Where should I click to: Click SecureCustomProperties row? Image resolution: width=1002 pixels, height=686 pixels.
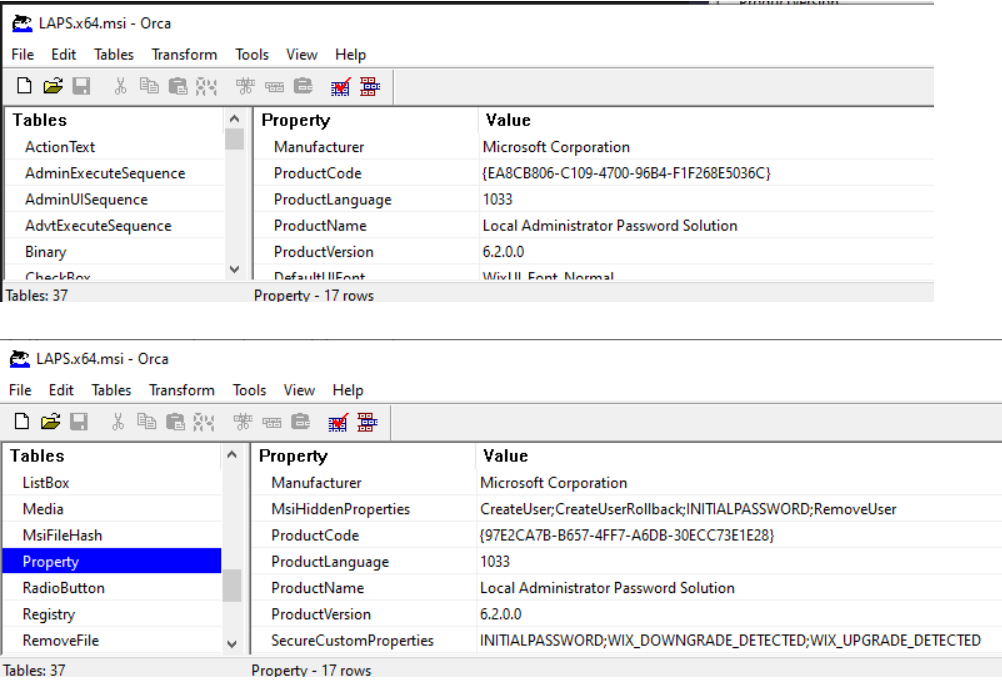click(627, 640)
